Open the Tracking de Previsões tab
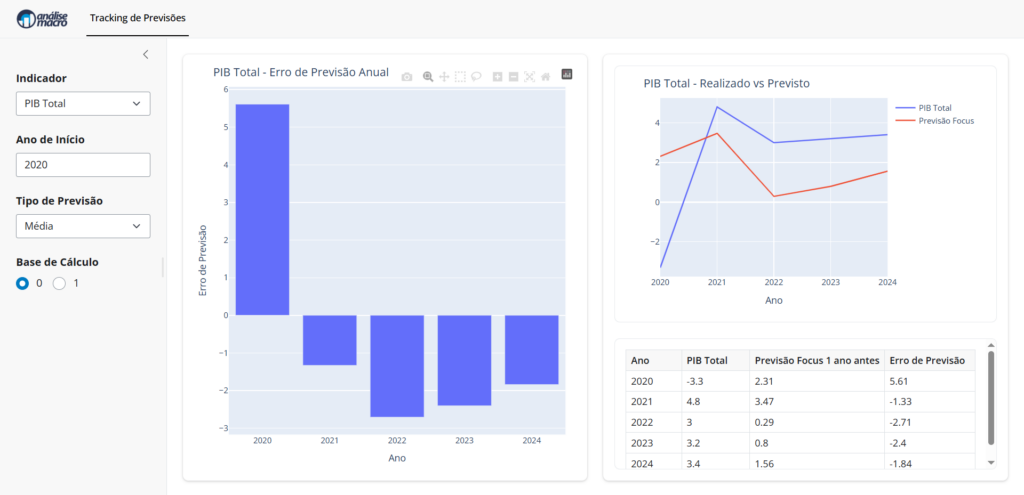Image resolution: width=1024 pixels, height=495 pixels. [x=137, y=18]
